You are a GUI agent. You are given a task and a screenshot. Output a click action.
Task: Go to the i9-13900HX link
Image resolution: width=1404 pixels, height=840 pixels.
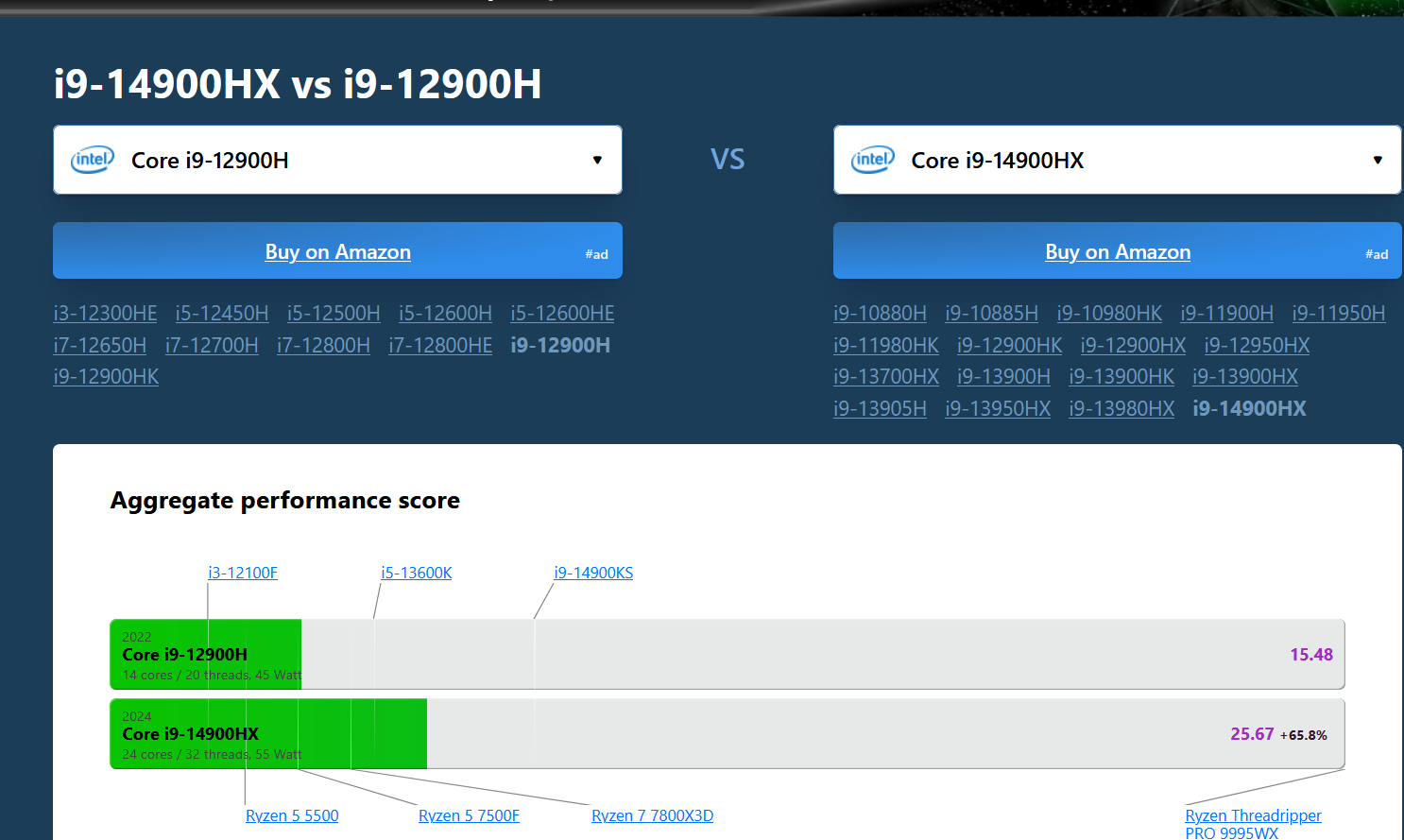pyautogui.click(x=1245, y=376)
